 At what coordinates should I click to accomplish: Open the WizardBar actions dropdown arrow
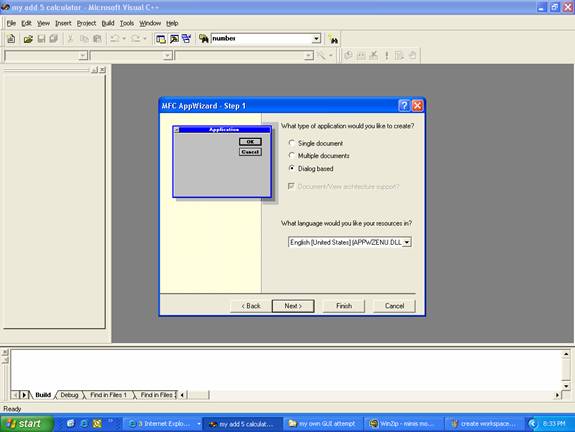330,55
